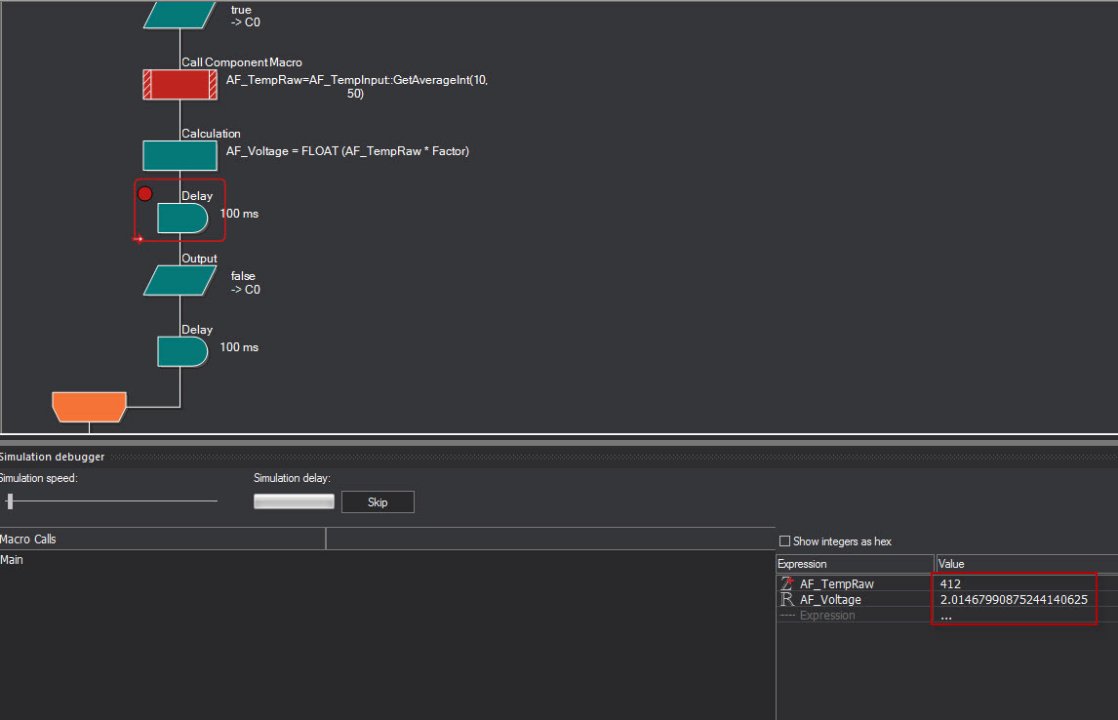This screenshot has width=1118, height=720.
Task: Select the Output parallelogram for false -> C0
Action: coord(180,280)
